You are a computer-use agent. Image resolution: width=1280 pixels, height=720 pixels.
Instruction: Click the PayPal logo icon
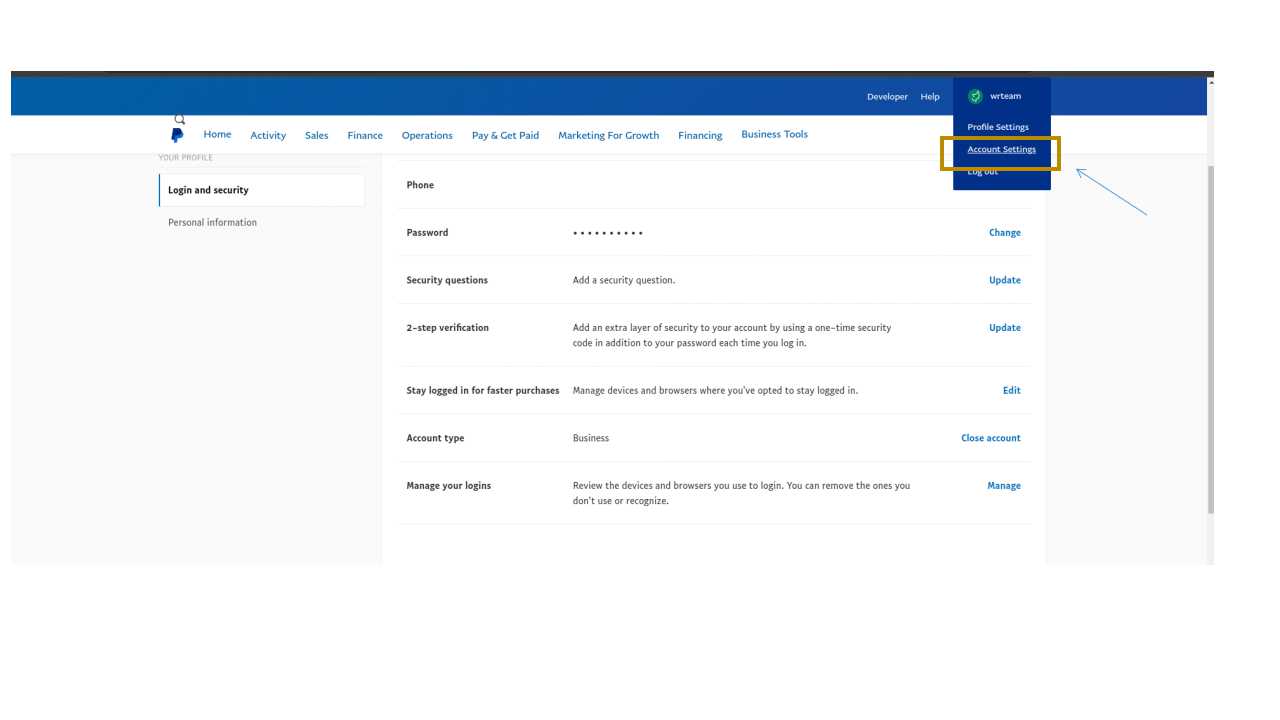pyautogui.click(x=177, y=135)
